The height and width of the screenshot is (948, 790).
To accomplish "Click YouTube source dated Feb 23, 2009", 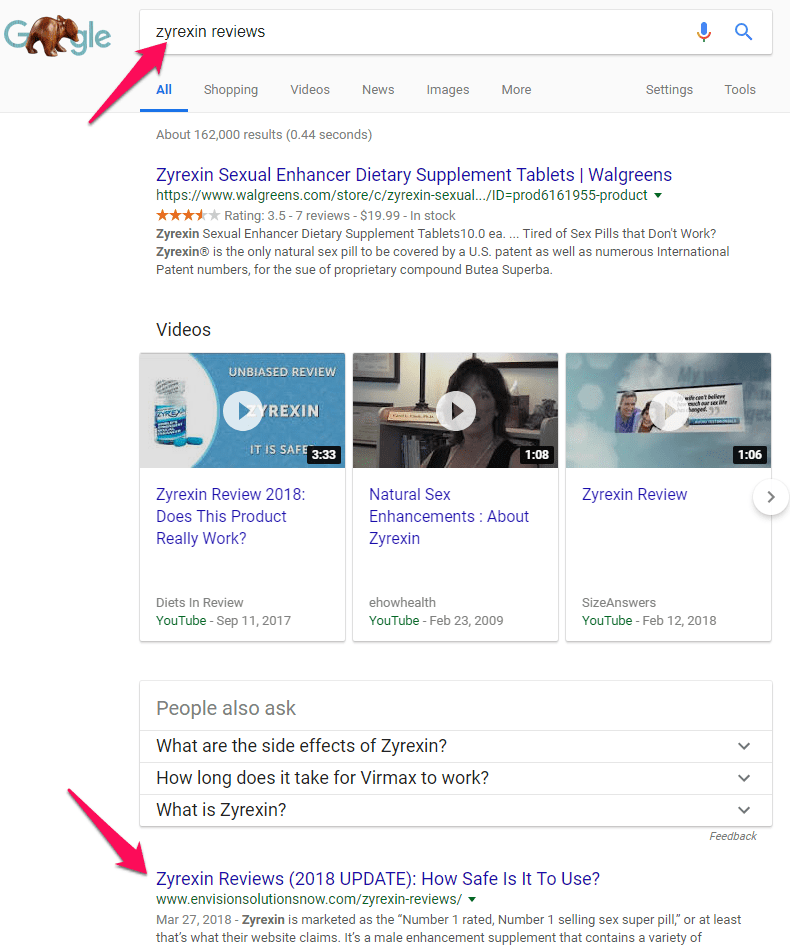I will (x=393, y=621).
